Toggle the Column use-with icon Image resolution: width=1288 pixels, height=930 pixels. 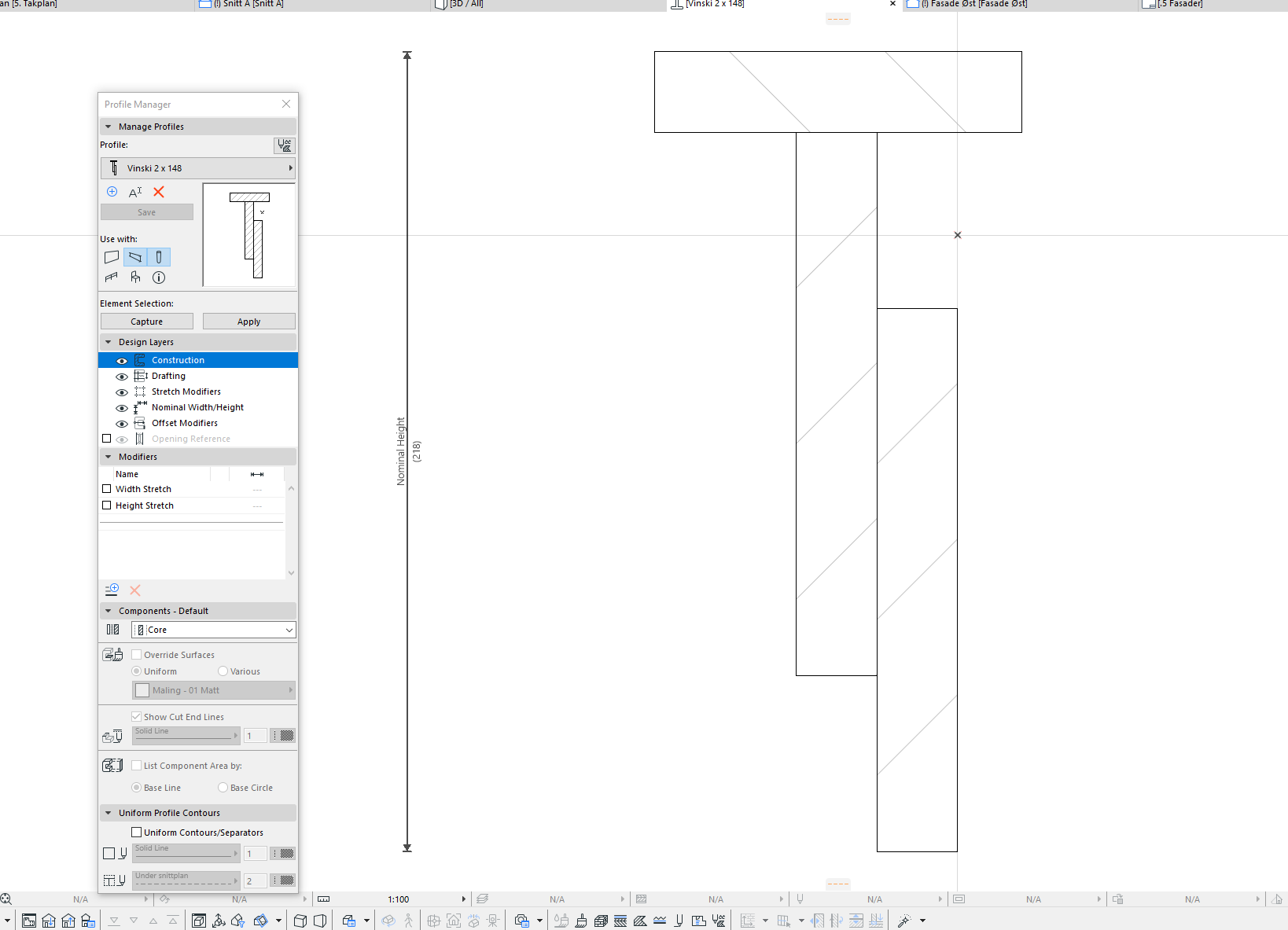(x=159, y=257)
